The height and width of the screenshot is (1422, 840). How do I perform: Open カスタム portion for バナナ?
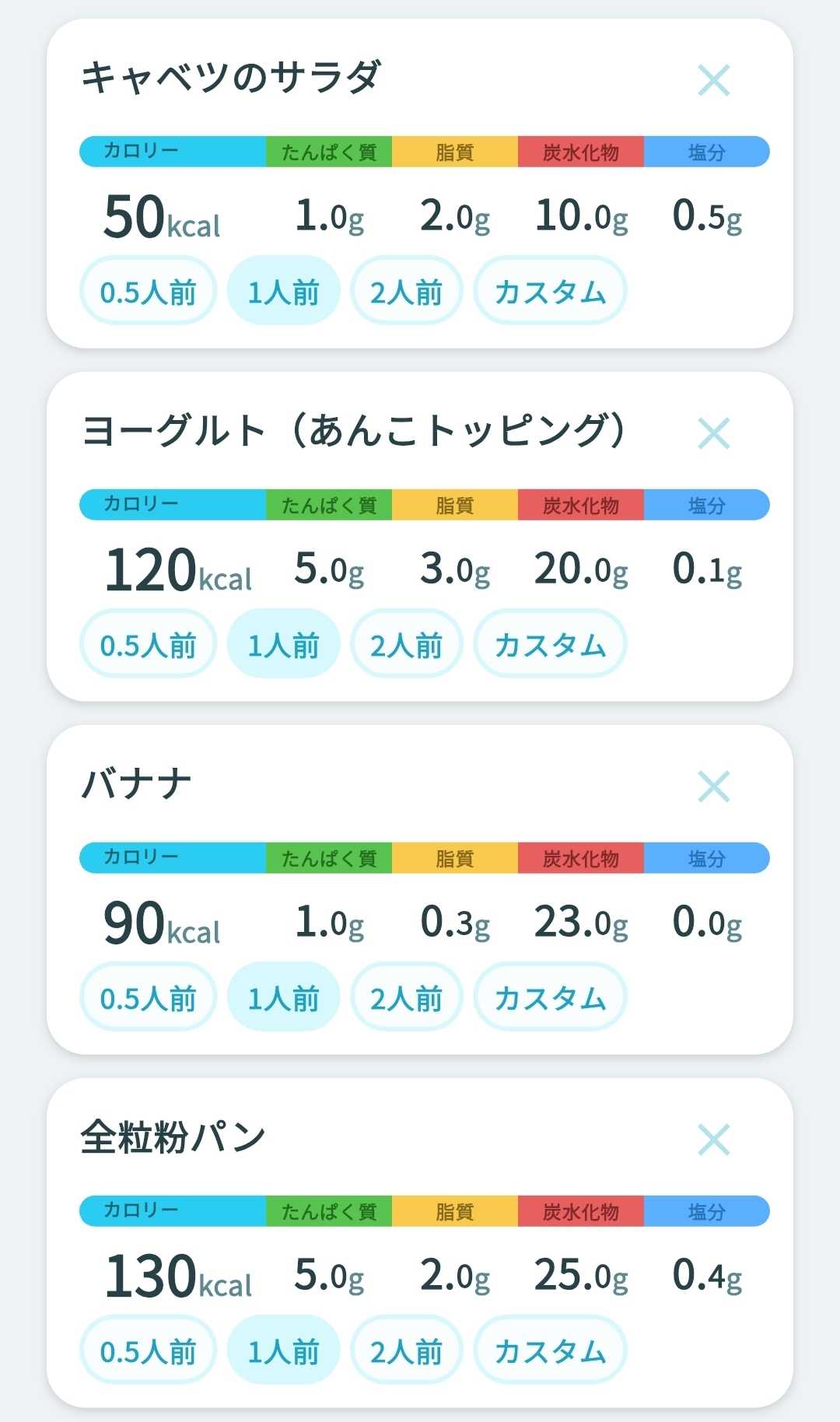click(x=550, y=996)
